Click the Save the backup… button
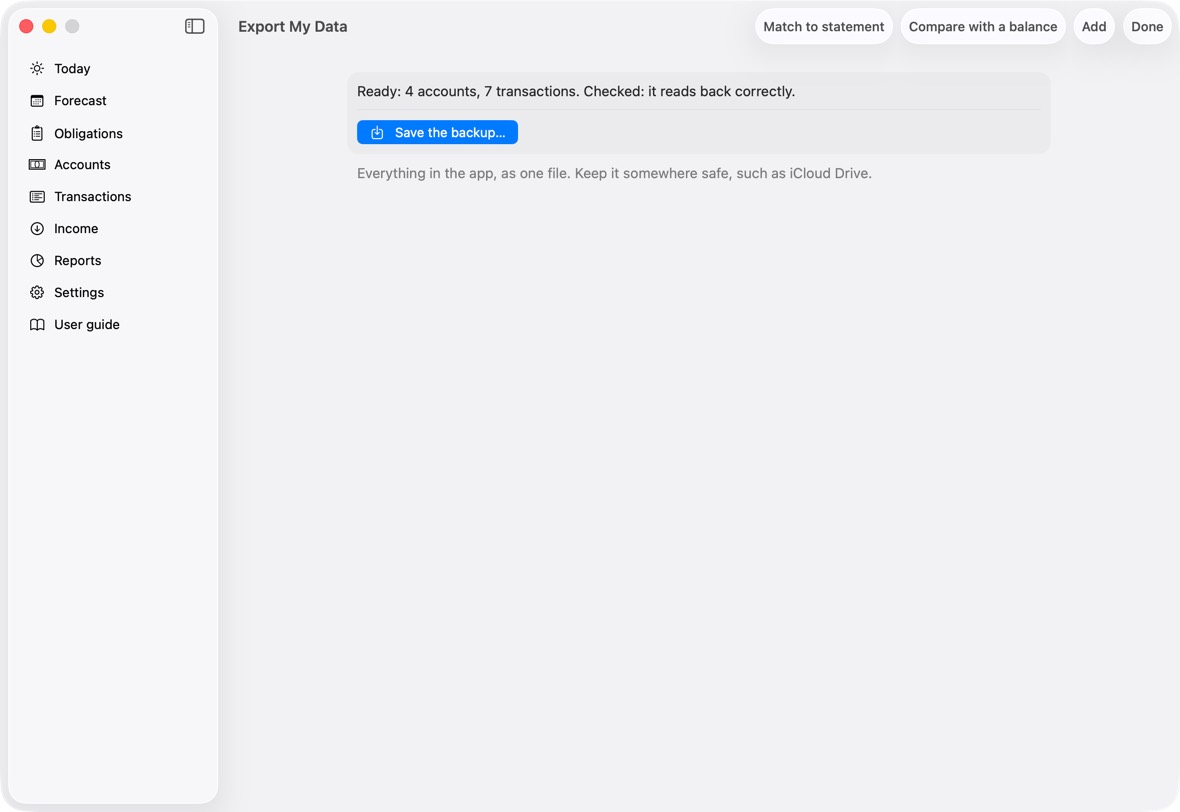 coord(437,132)
